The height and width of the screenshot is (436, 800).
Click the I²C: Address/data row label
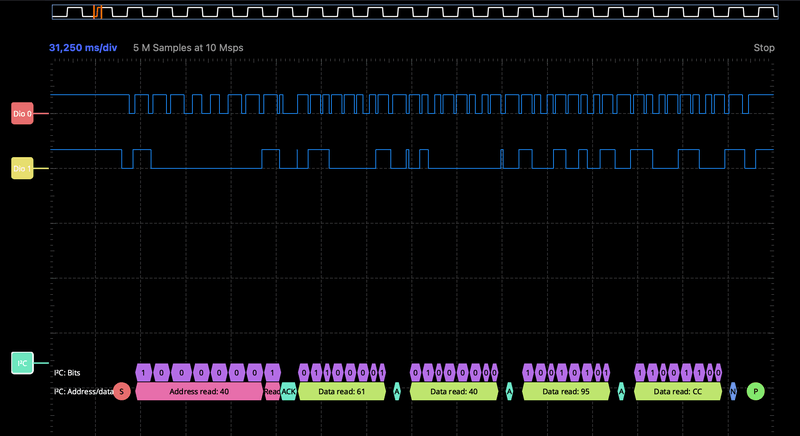[84, 392]
